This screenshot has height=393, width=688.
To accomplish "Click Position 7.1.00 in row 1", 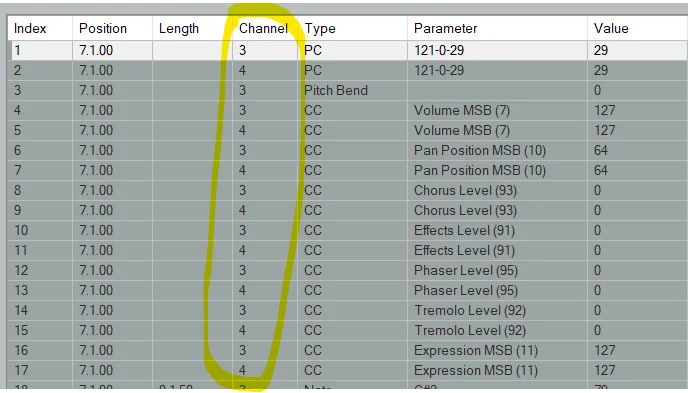I will coord(112,50).
